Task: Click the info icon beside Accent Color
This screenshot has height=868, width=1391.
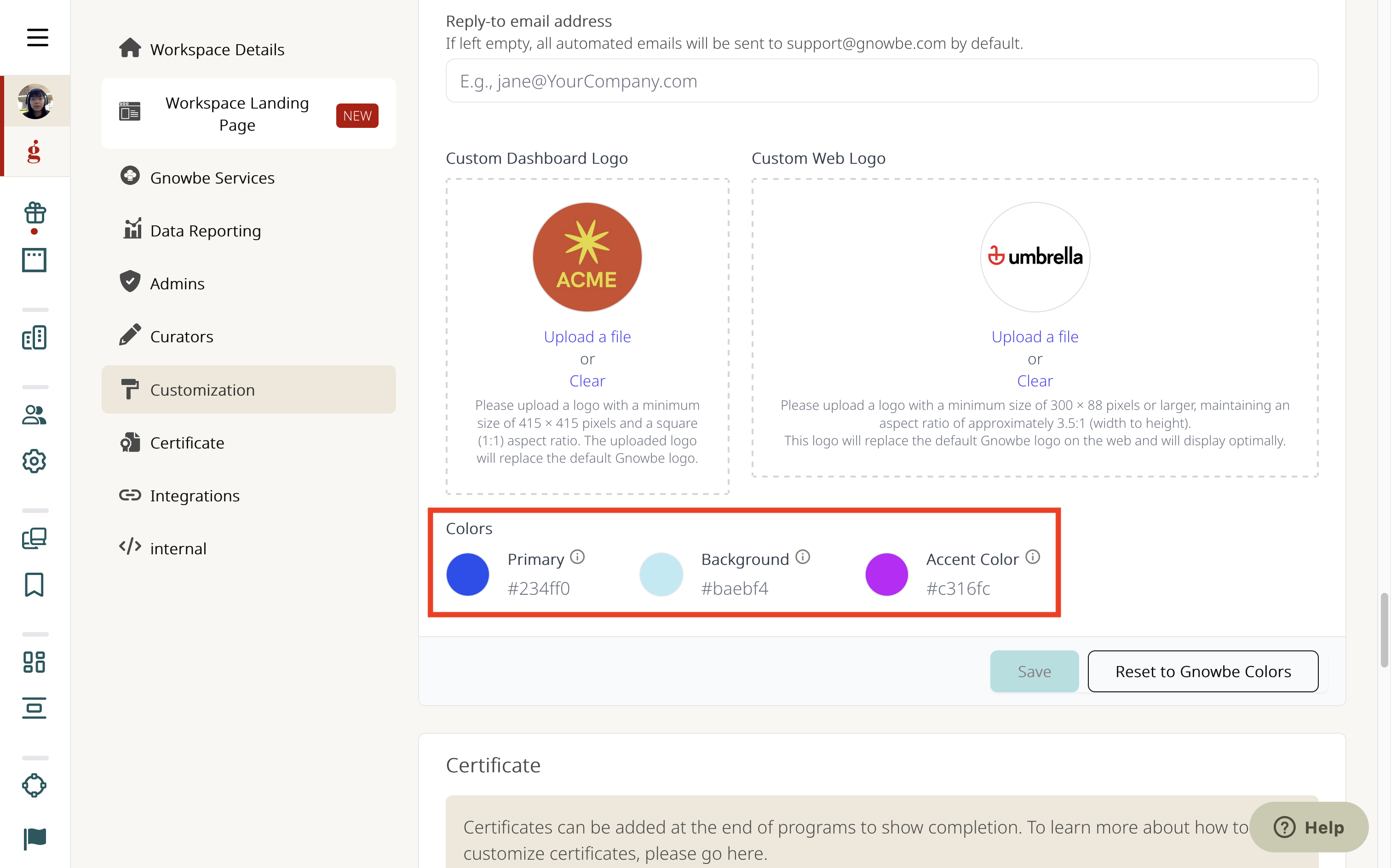Action: [1032, 557]
